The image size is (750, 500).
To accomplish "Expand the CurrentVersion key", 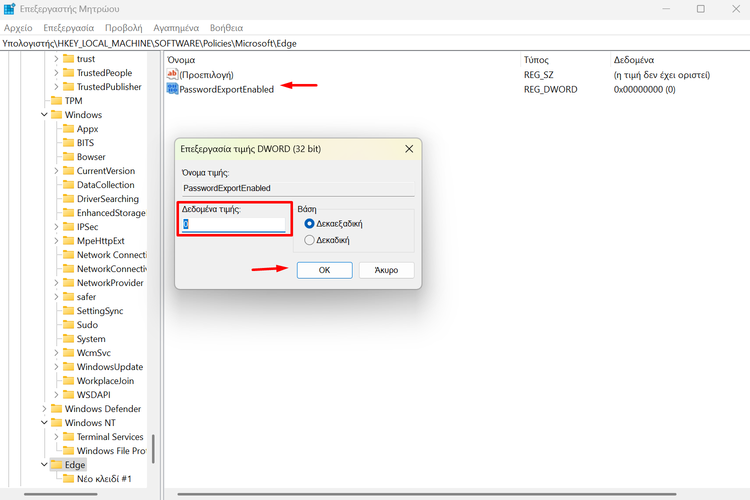I will point(56,171).
